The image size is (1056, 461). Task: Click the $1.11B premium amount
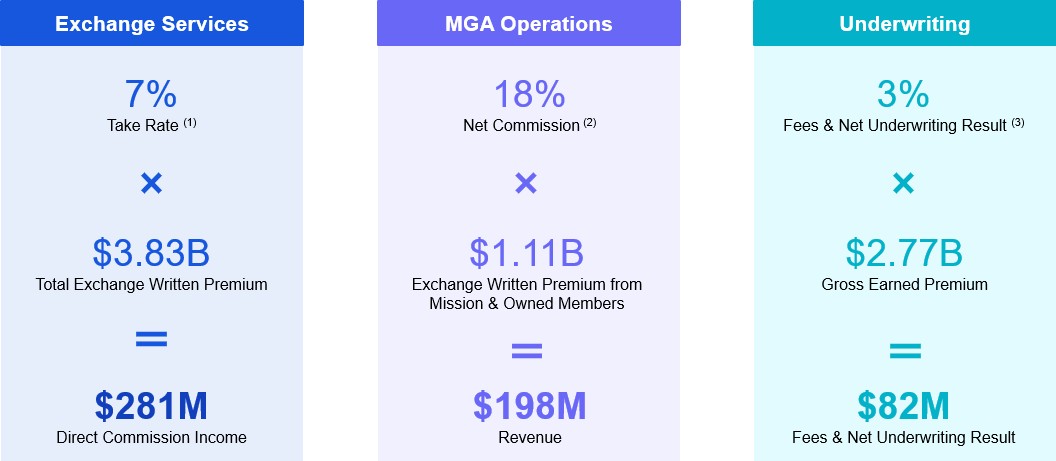pos(527,253)
